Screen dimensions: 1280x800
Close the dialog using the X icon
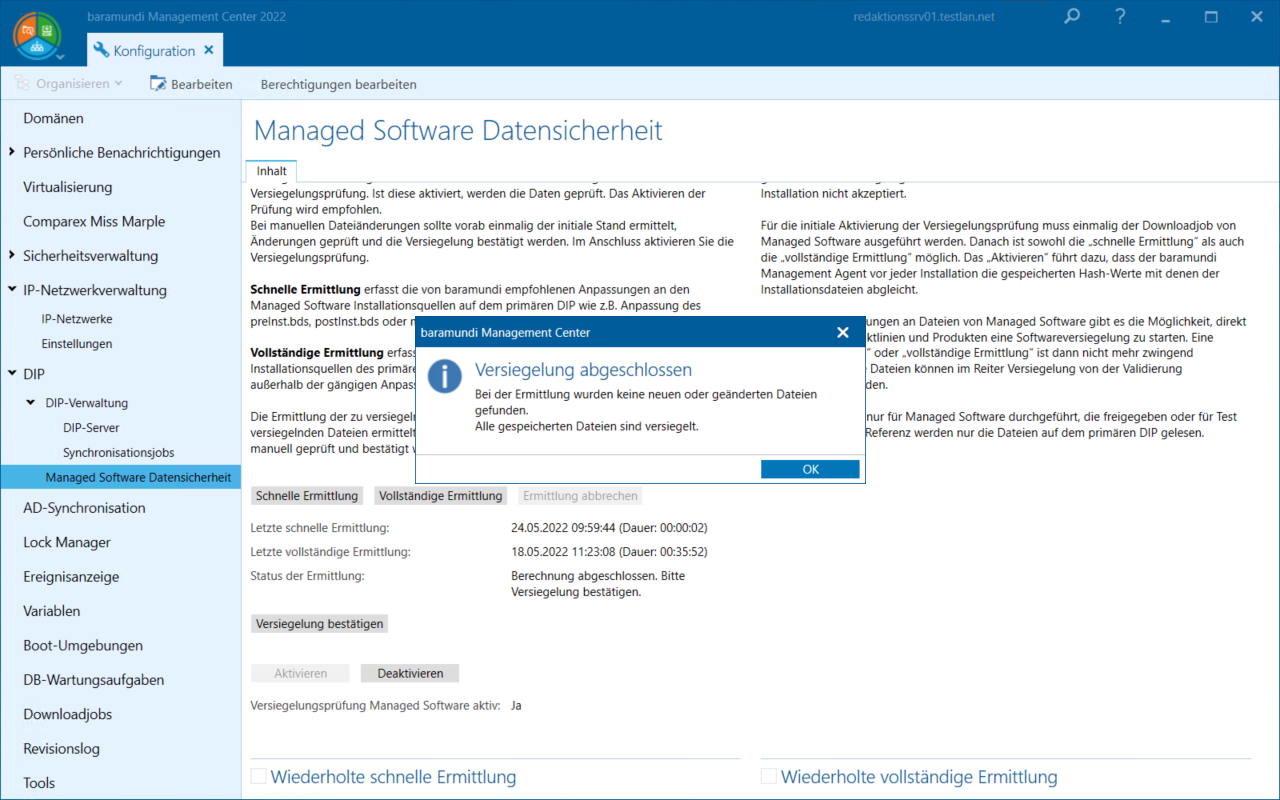842,332
